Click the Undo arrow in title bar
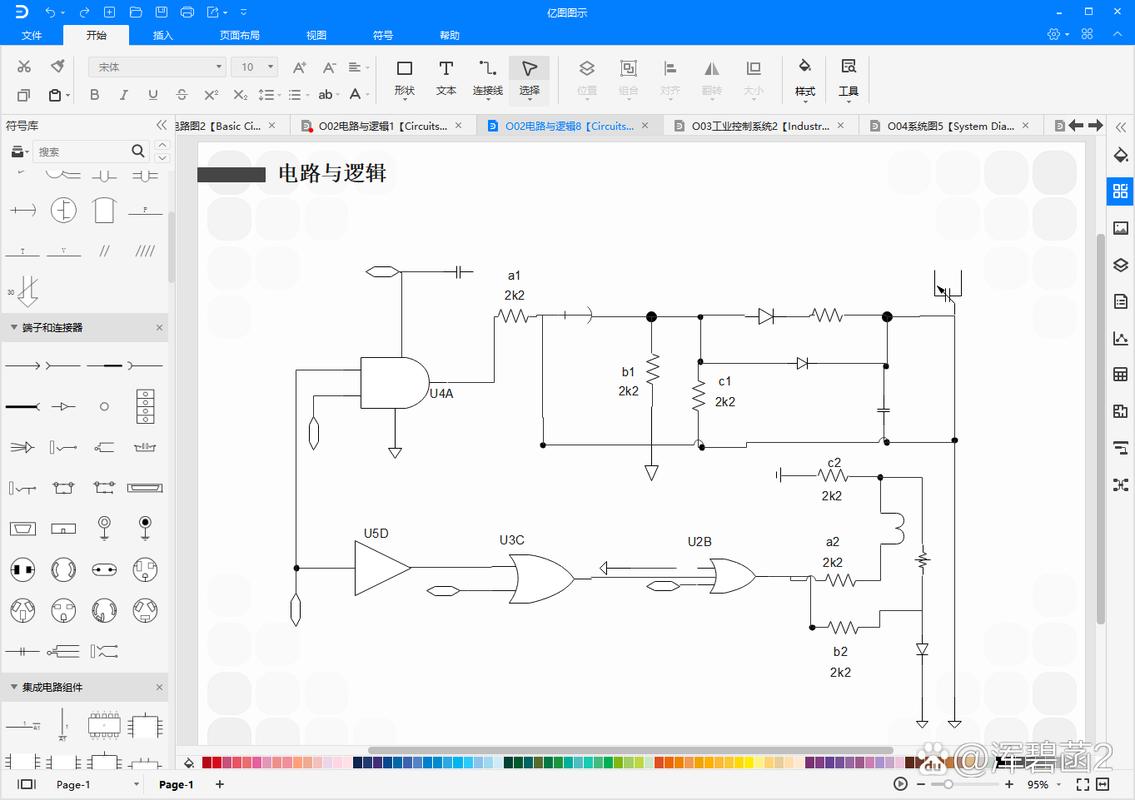The height and width of the screenshot is (800, 1135). pyautogui.click(x=50, y=12)
